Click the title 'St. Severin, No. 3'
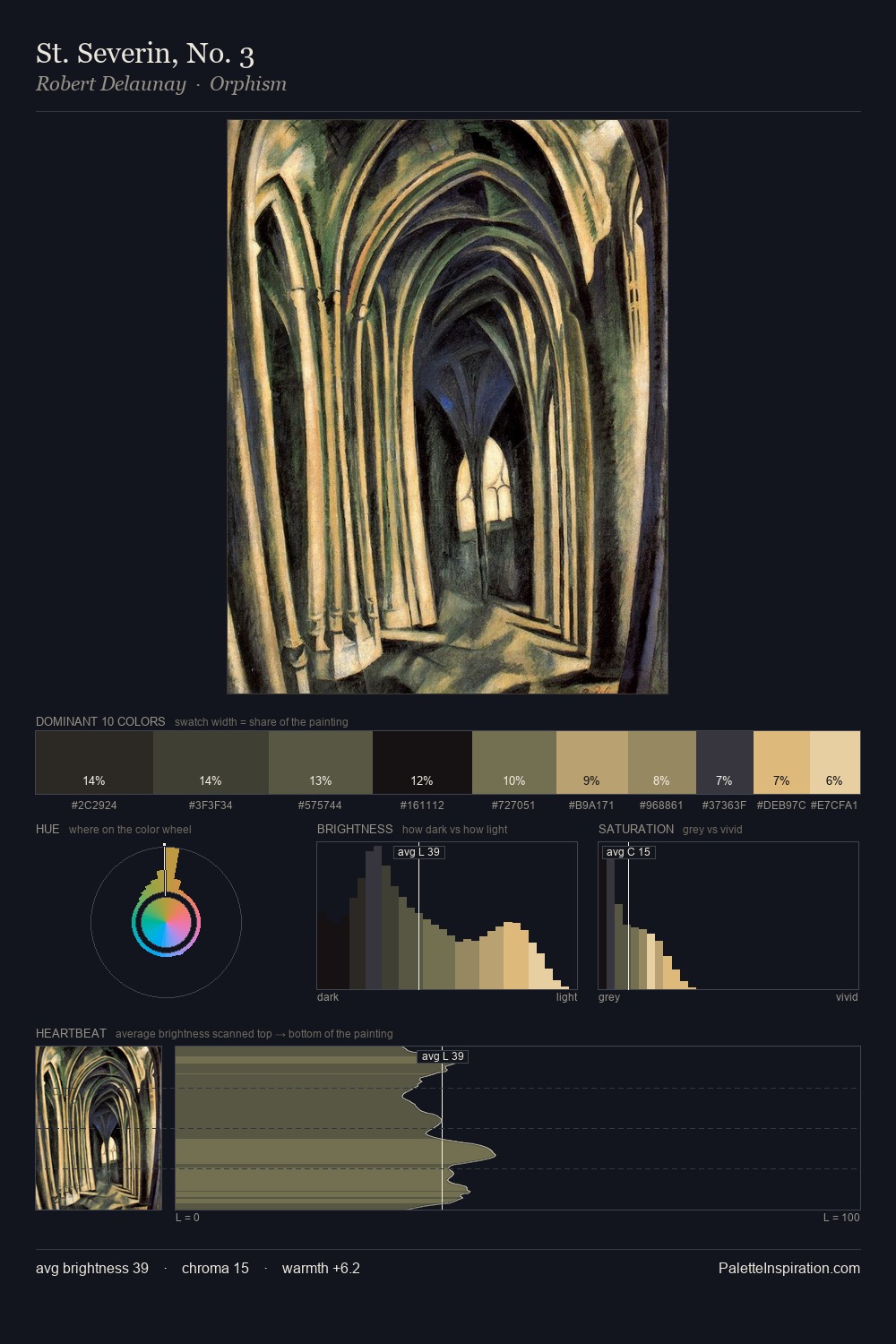 (x=145, y=53)
